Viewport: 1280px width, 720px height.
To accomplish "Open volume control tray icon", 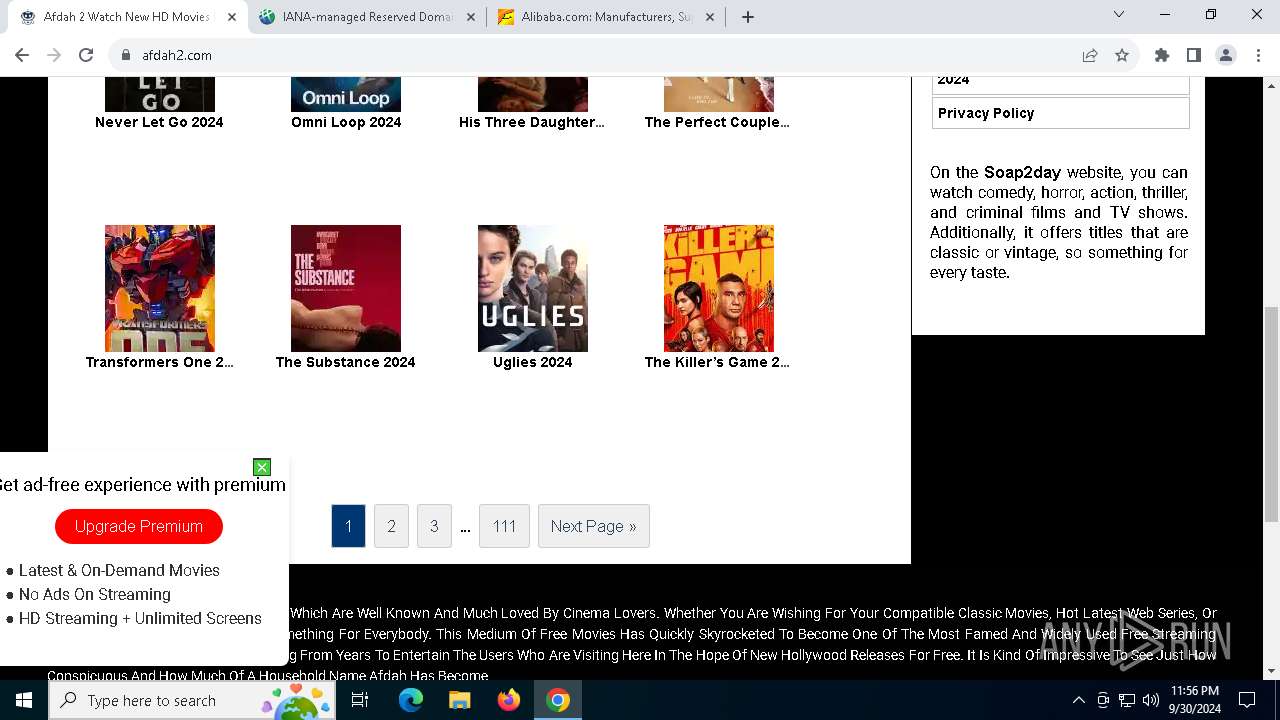I will tap(1151, 700).
